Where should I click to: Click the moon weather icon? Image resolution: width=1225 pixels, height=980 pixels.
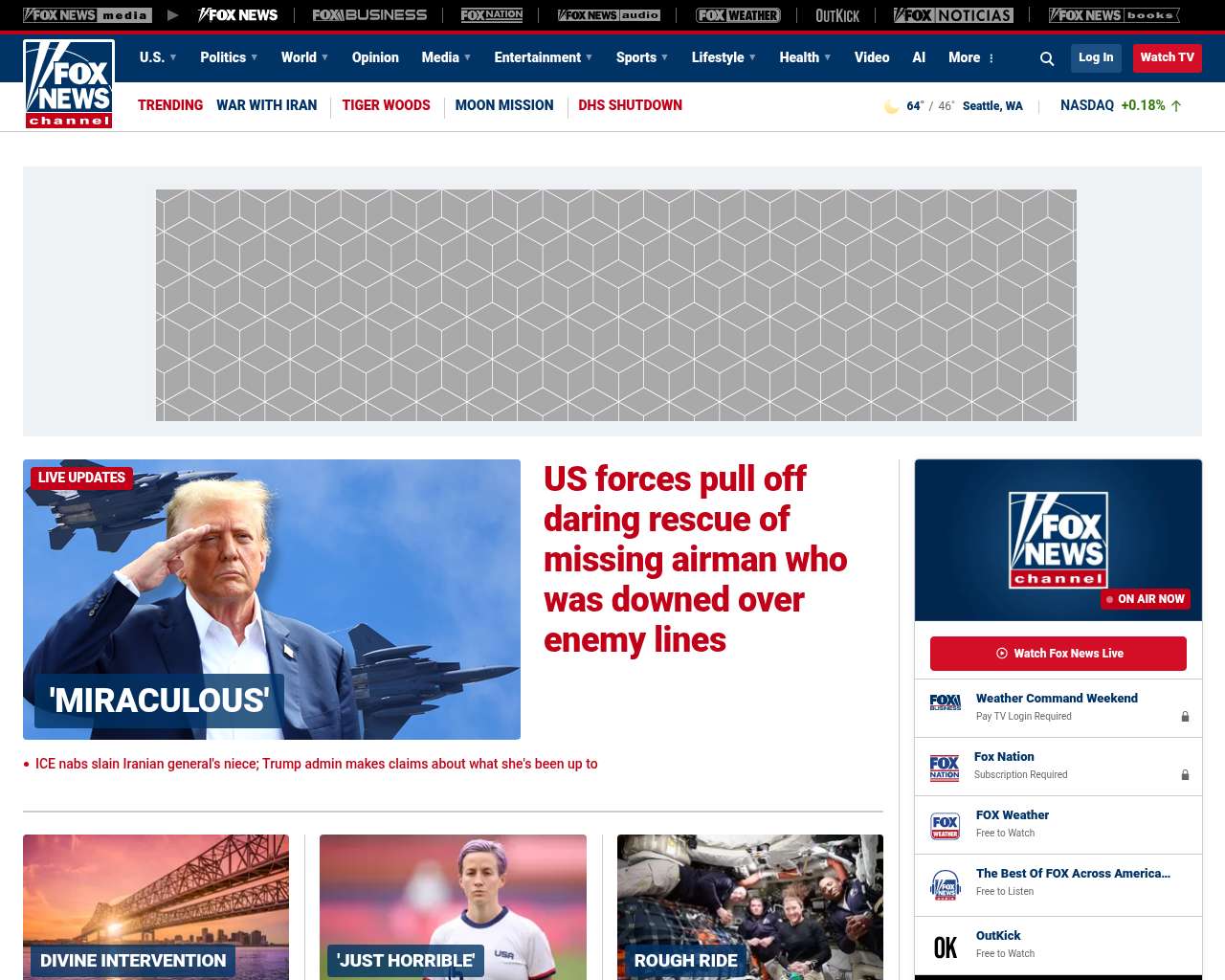[x=891, y=106]
